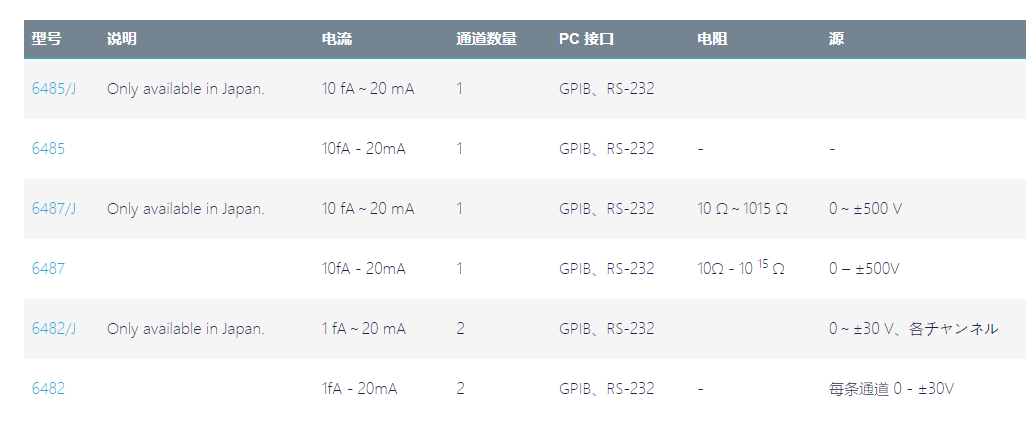Click the 源 column header
1026x432 pixels.
[x=836, y=39]
